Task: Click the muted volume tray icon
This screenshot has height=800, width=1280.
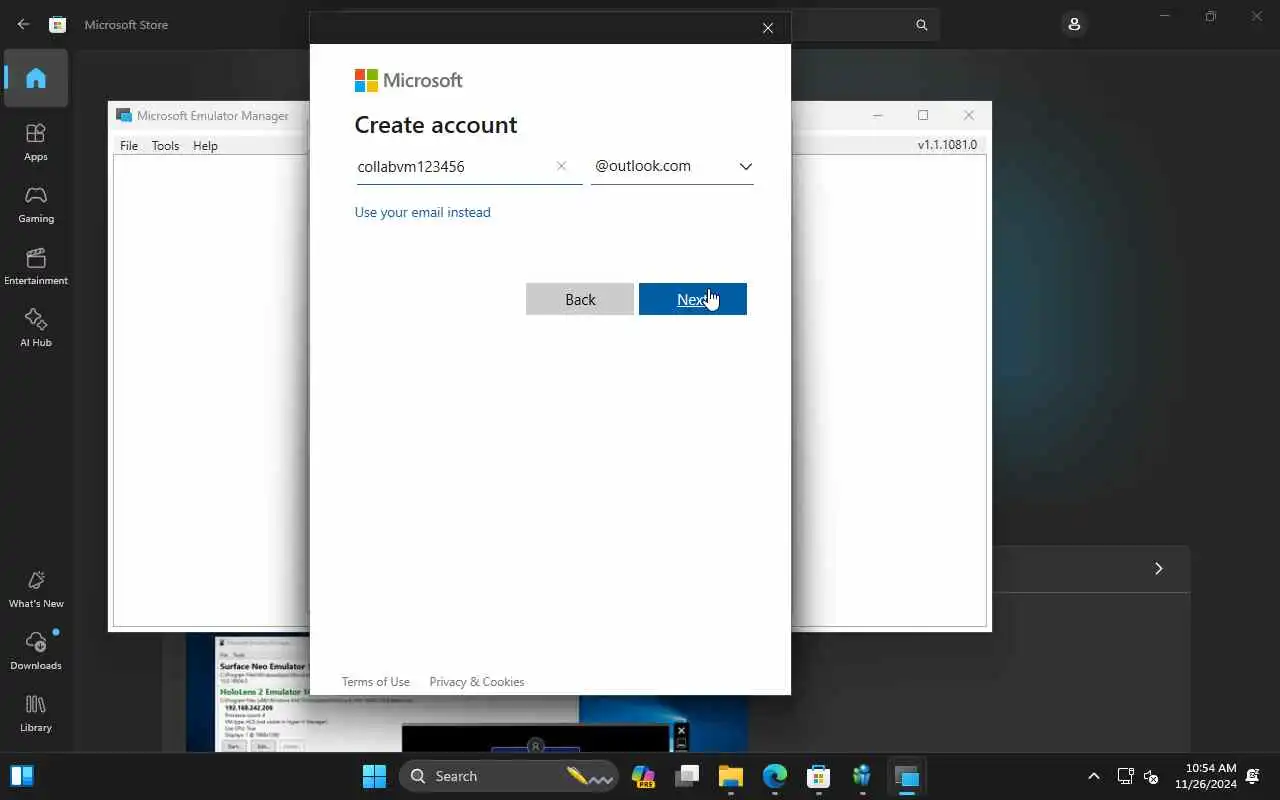Action: pos(1150,776)
